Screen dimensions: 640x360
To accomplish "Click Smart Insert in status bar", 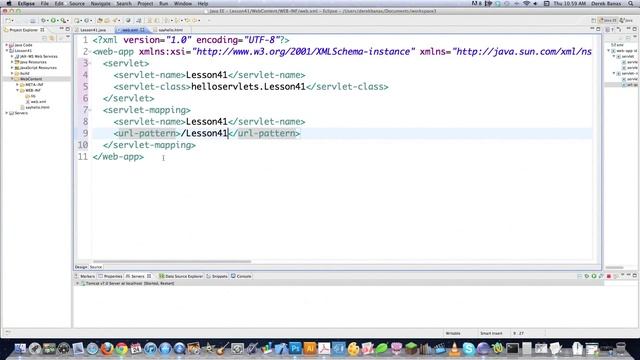I will [491, 333].
